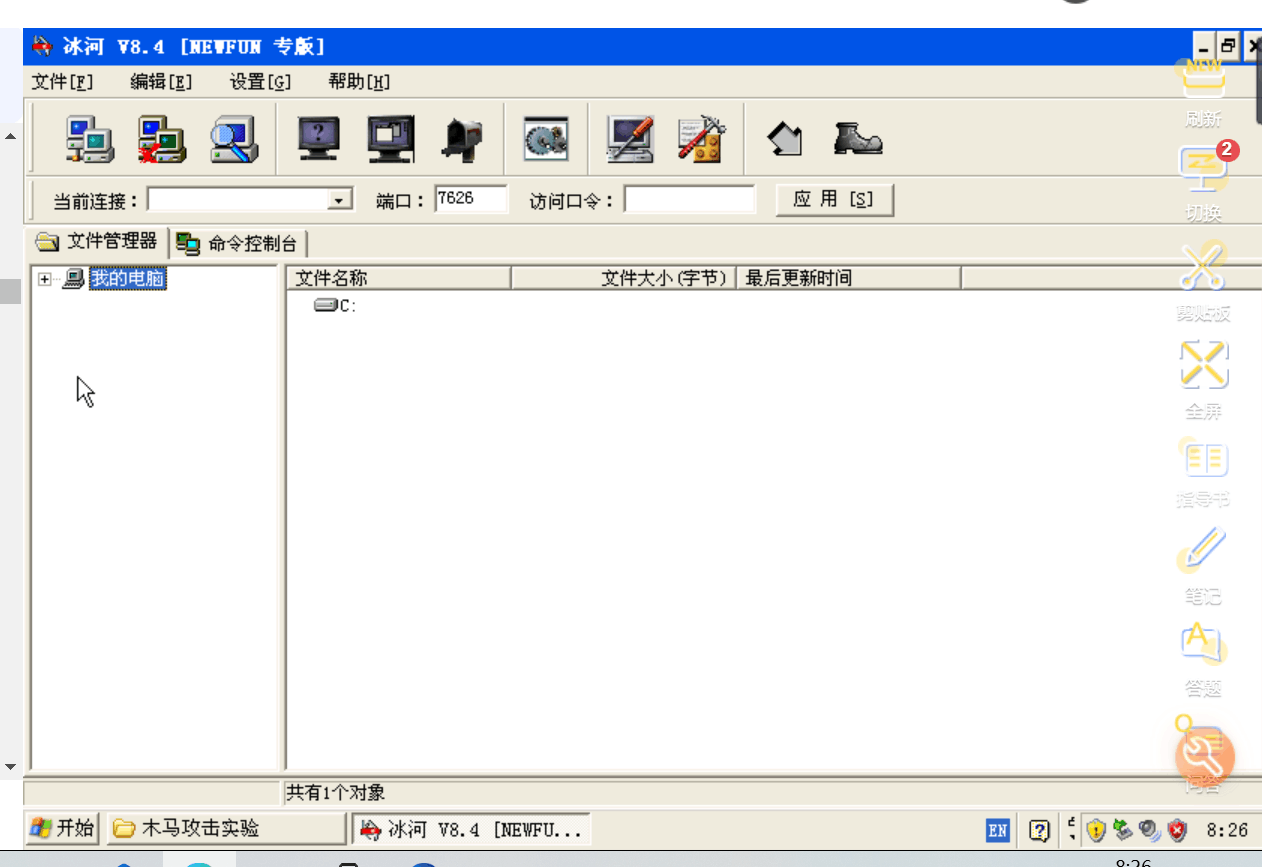Open the 编辑[E] menu
Viewport: 1262px width, 867px height.
click(161, 82)
